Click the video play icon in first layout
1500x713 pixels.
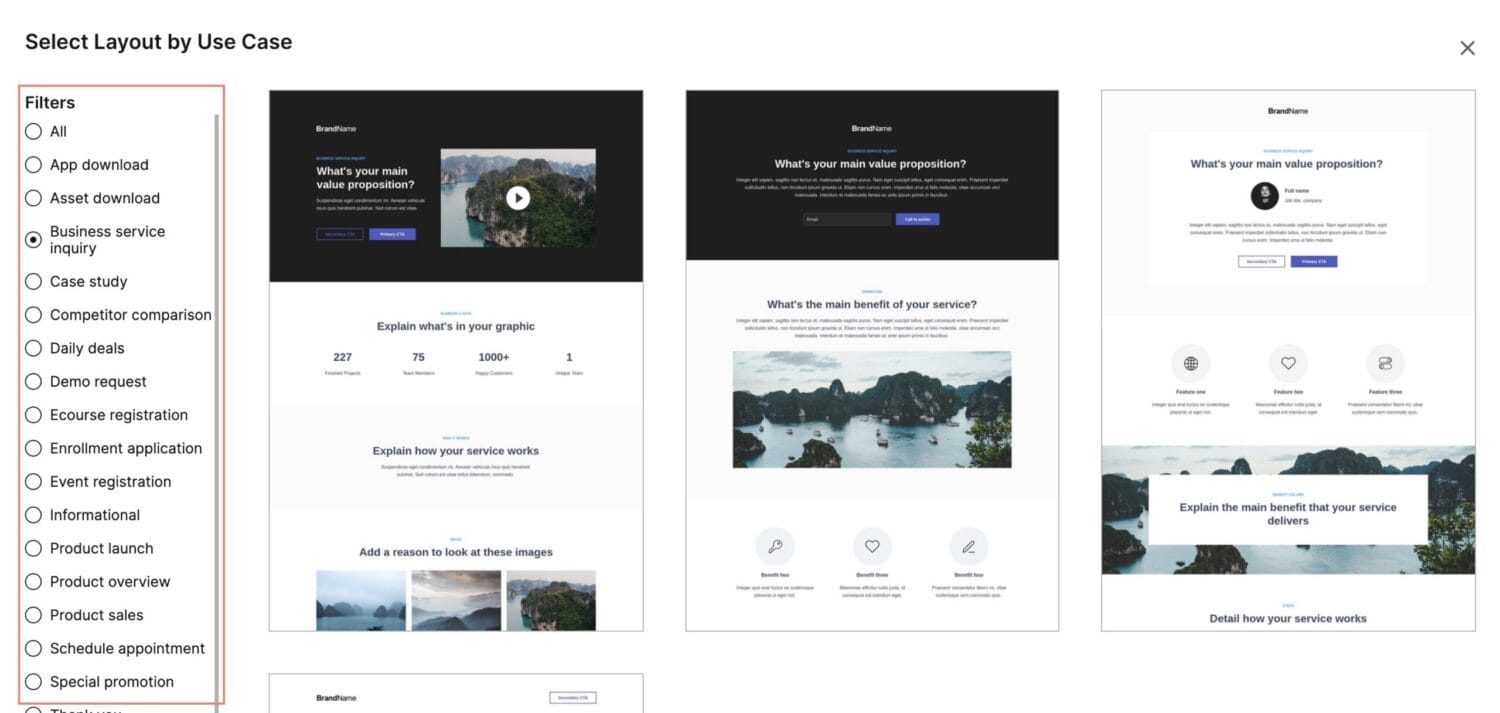pyautogui.click(x=517, y=198)
